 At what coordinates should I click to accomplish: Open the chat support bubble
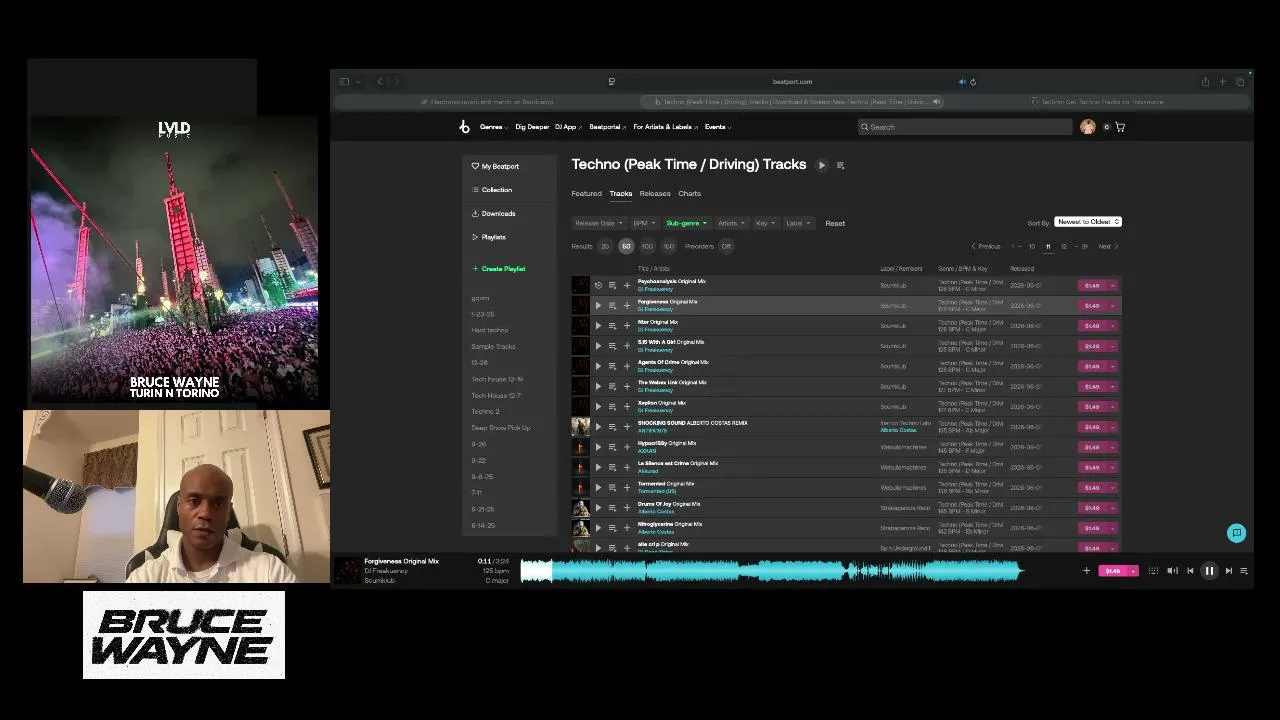pyautogui.click(x=1237, y=533)
